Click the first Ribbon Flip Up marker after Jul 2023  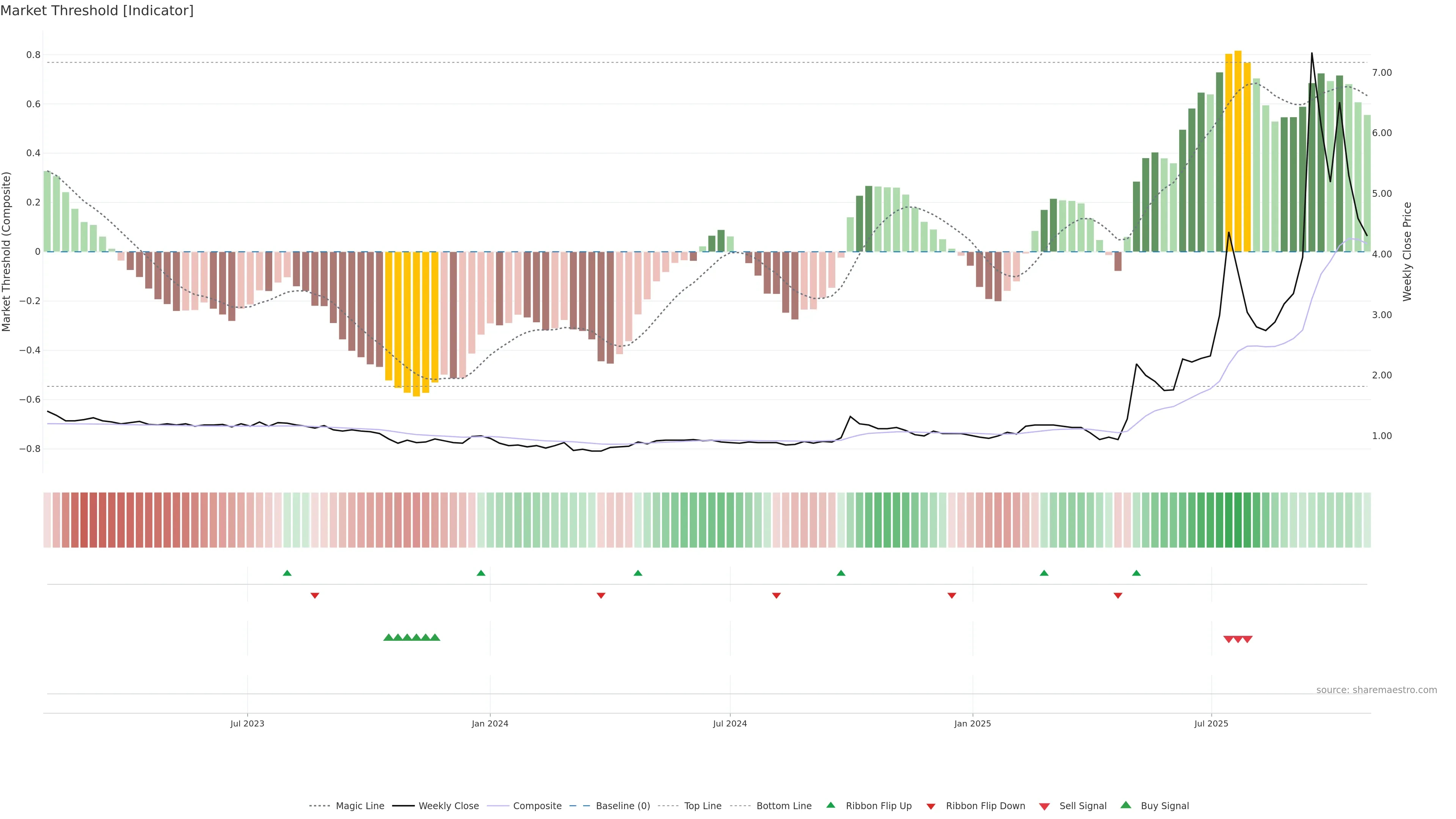tap(287, 573)
